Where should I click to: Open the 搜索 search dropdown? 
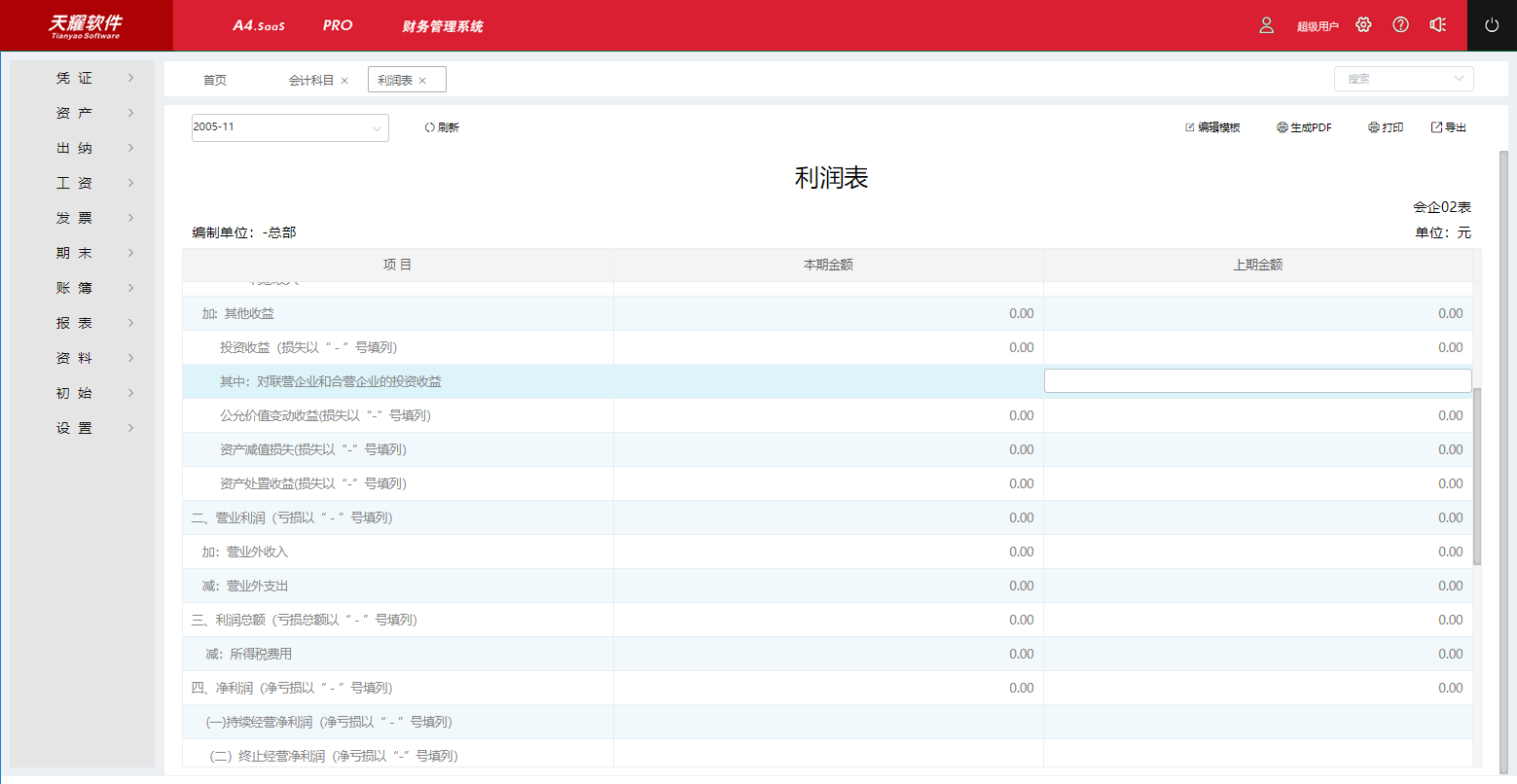click(x=1403, y=79)
